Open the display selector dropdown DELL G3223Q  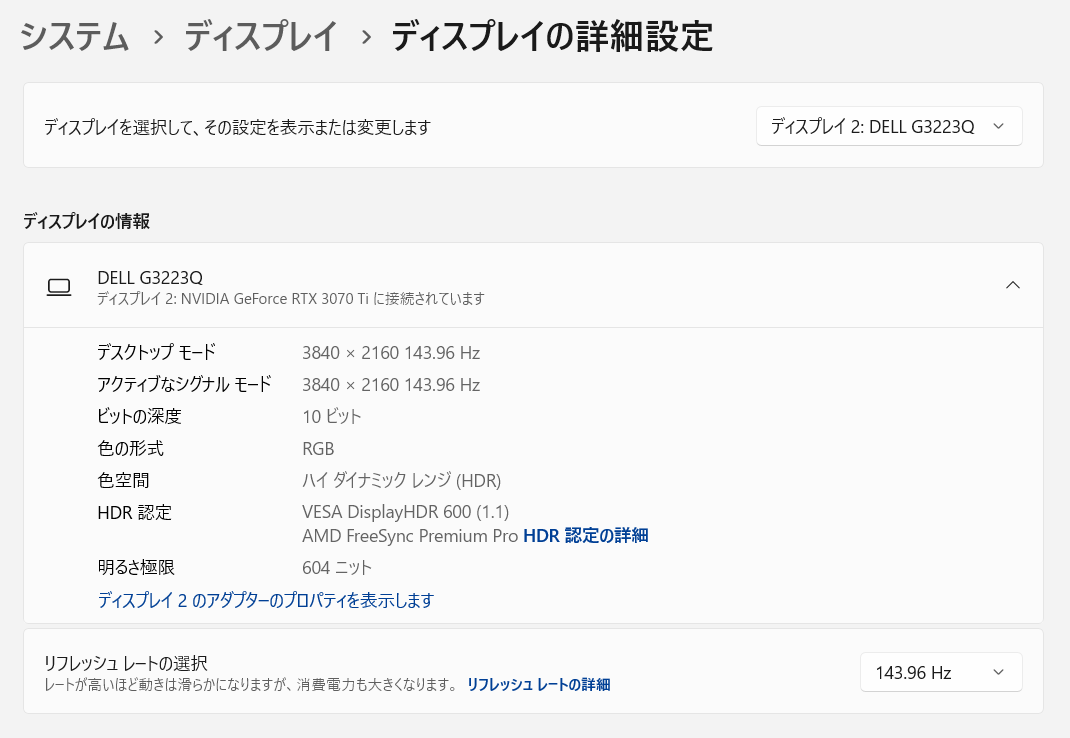coord(888,126)
